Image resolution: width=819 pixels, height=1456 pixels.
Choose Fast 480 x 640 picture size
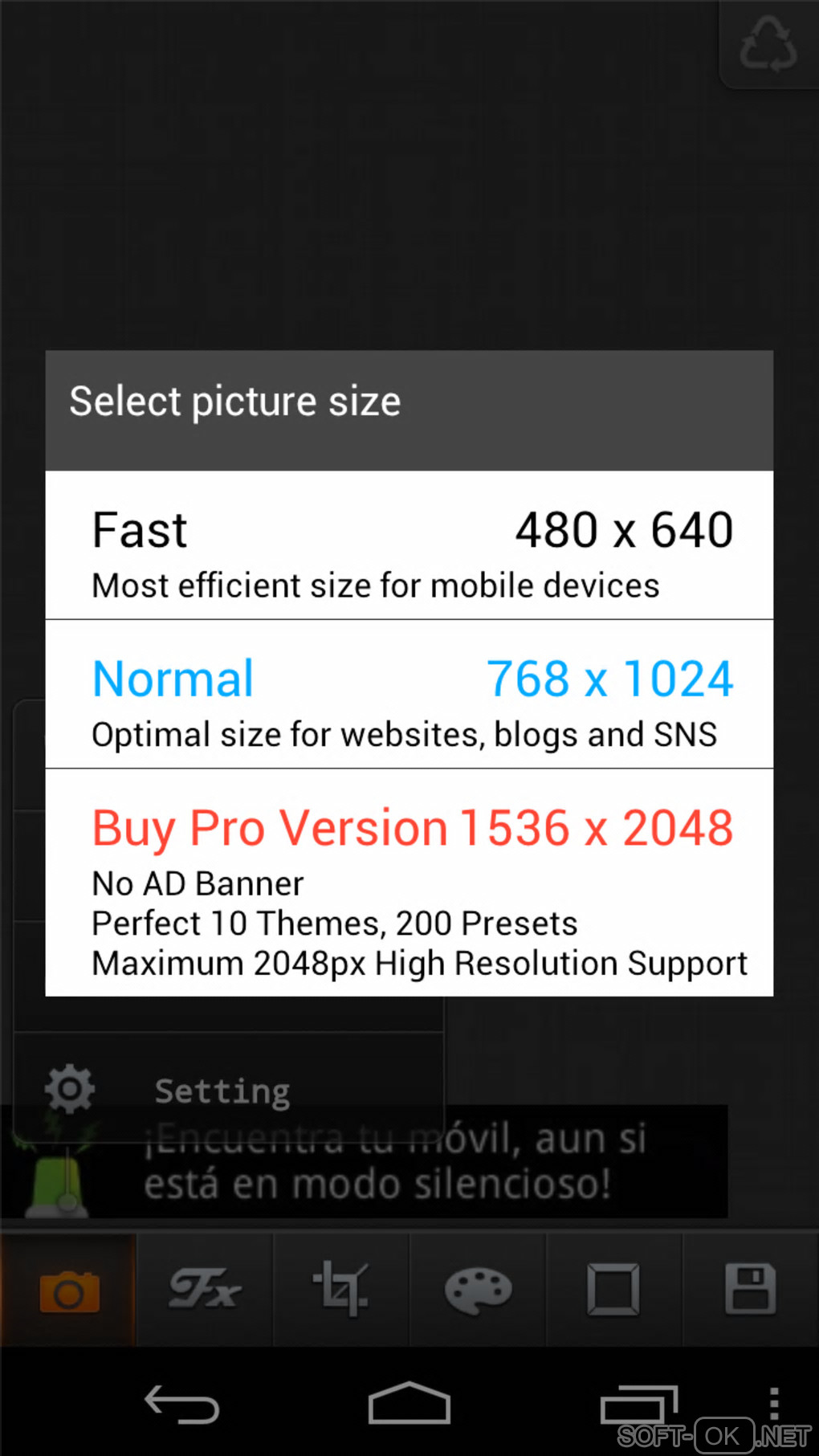pyautogui.click(x=409, y=544)
